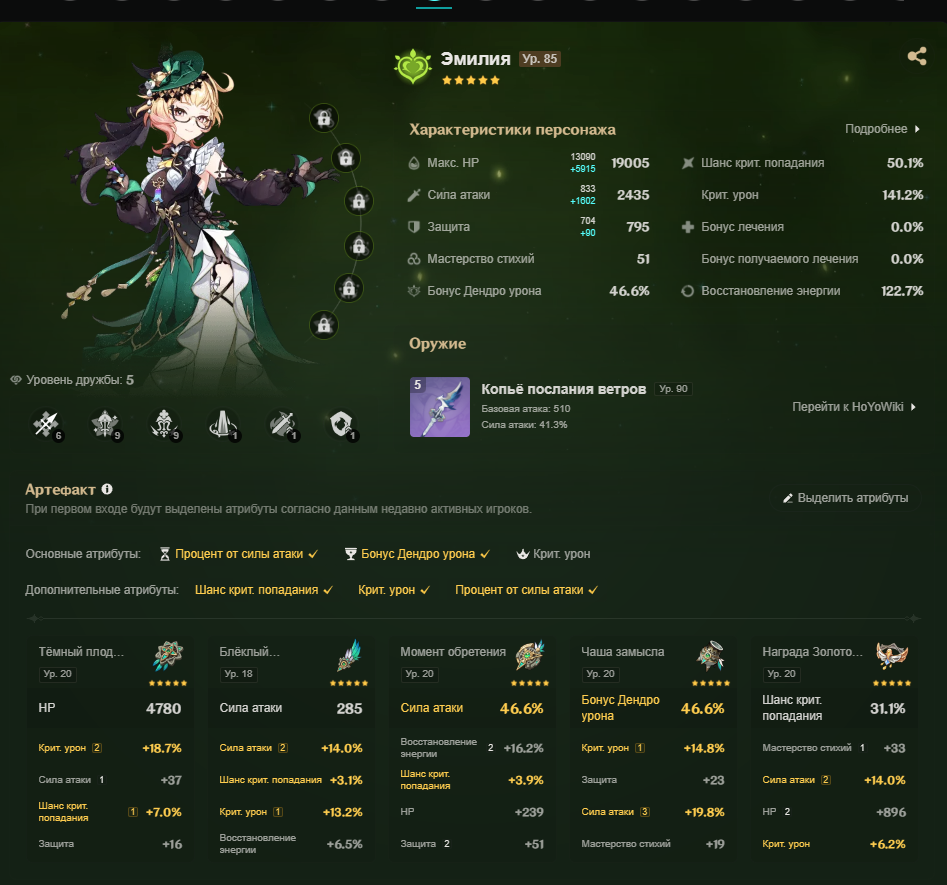Click the last locked constellation node
The image size is (947, 885).
tap(324, 325)
